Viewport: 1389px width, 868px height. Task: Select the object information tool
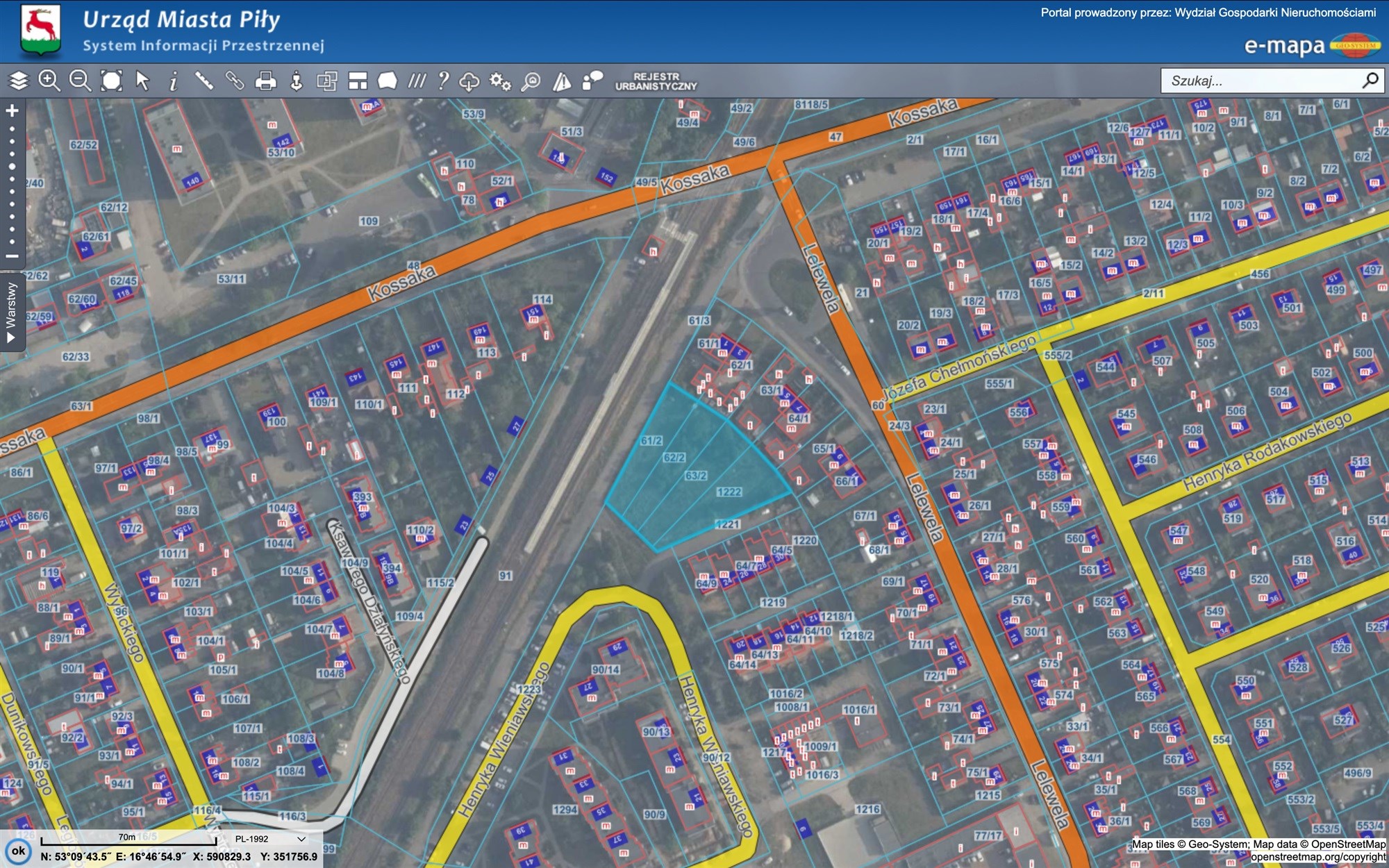173,82
